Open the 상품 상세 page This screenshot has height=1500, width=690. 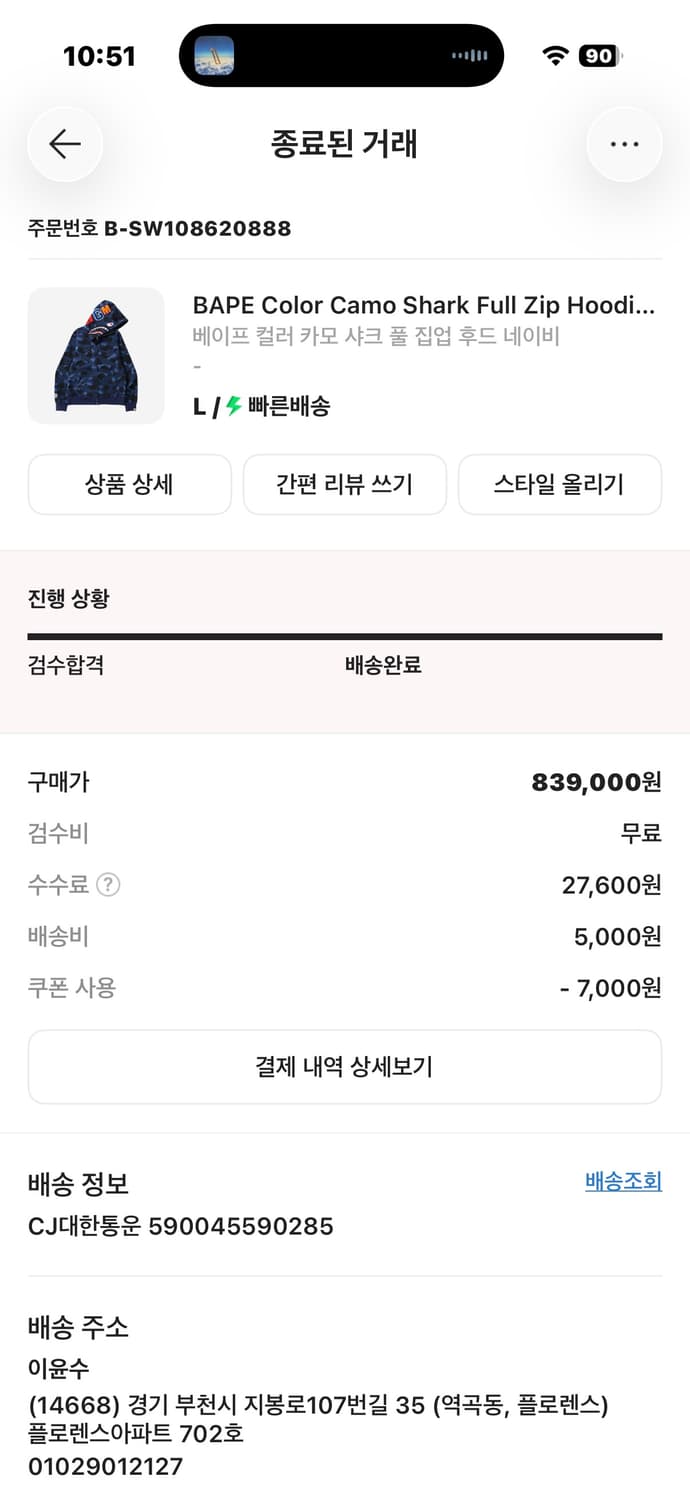(130, 484)
